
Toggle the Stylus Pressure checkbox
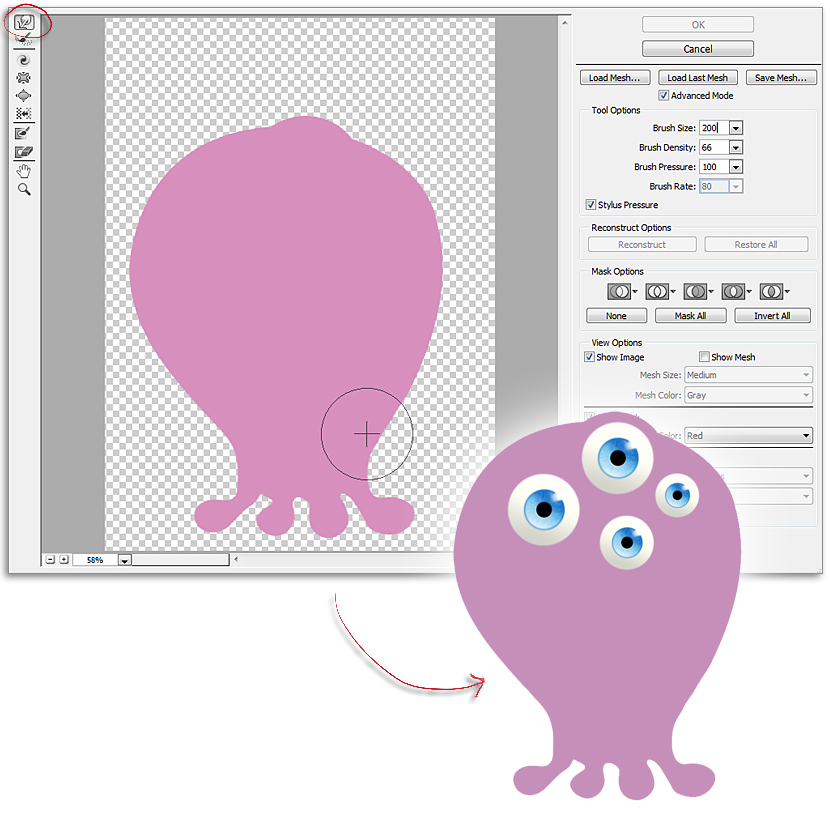590,204
